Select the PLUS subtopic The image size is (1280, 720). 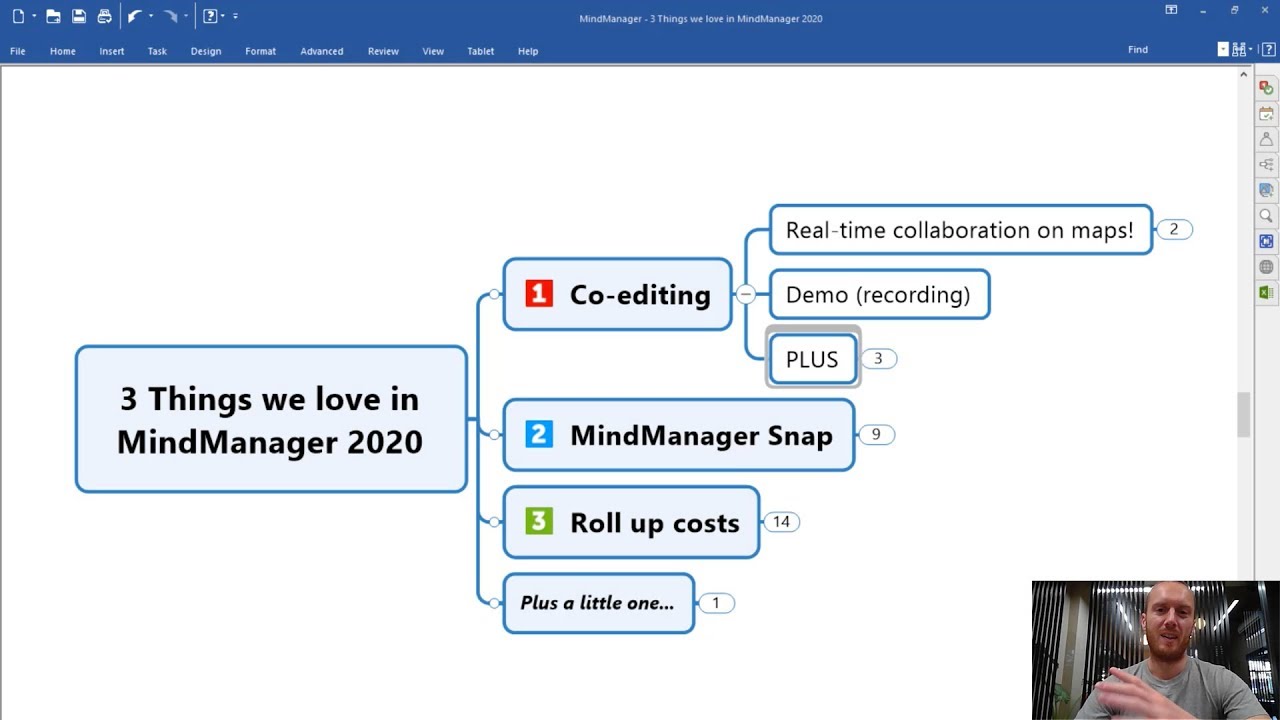click(813, 359)
